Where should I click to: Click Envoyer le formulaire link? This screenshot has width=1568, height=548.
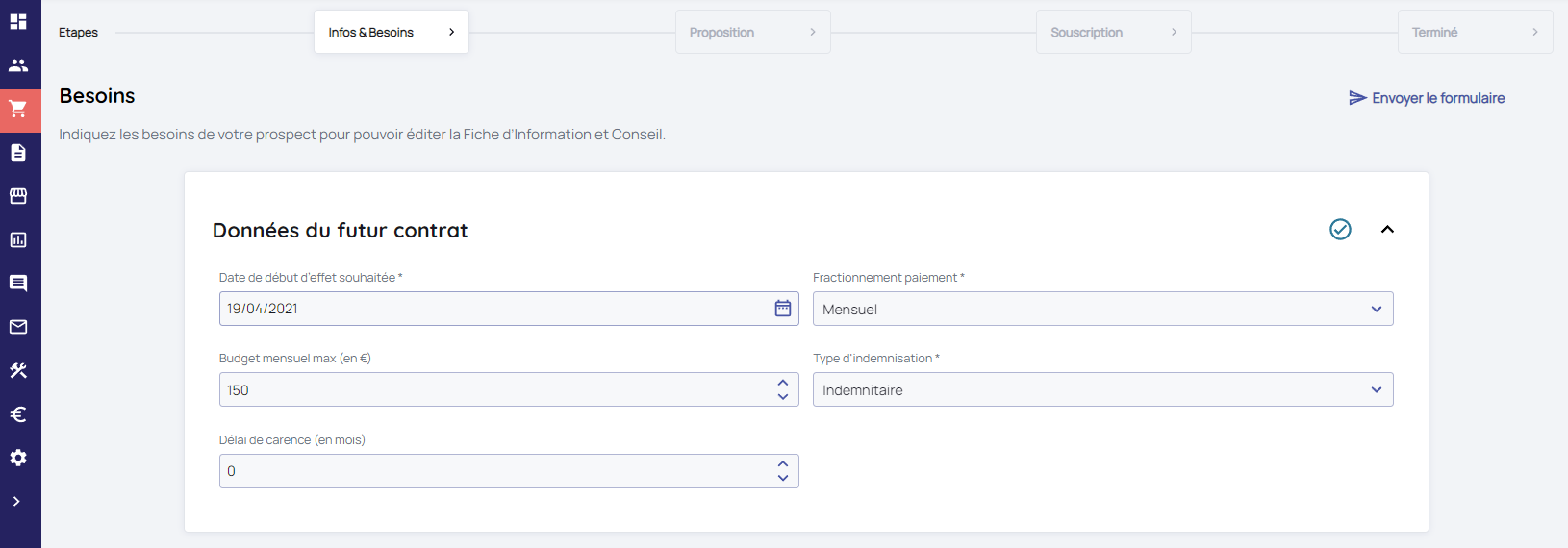1427,98
